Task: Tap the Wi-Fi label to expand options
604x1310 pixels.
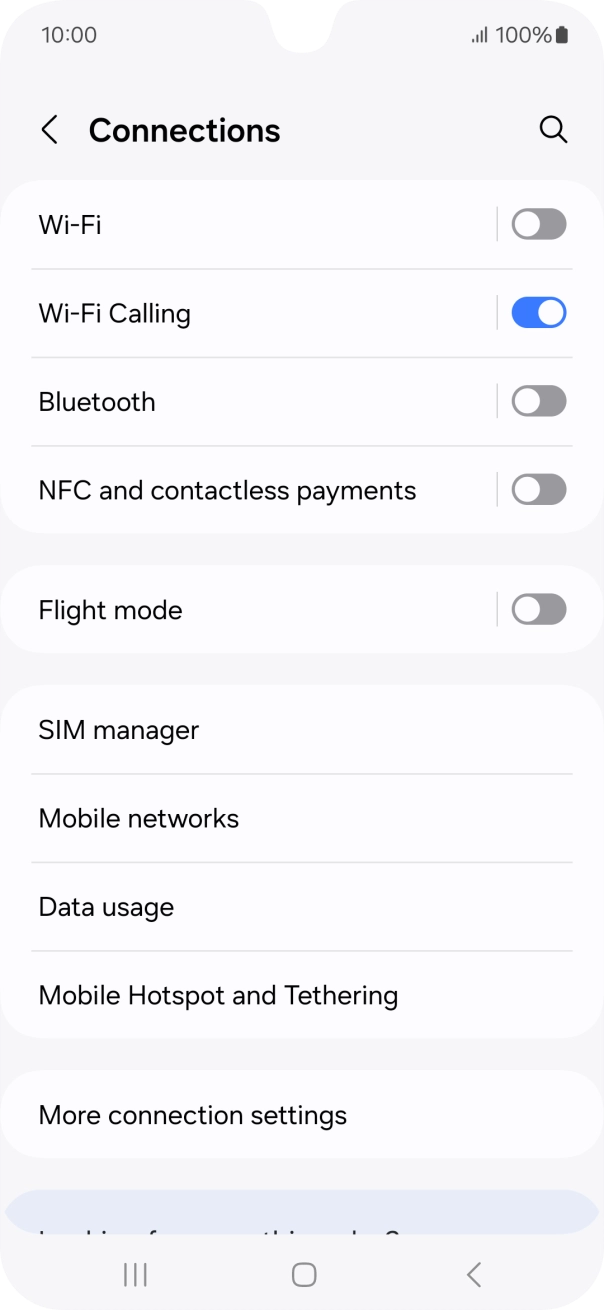Action: point(69,224)
